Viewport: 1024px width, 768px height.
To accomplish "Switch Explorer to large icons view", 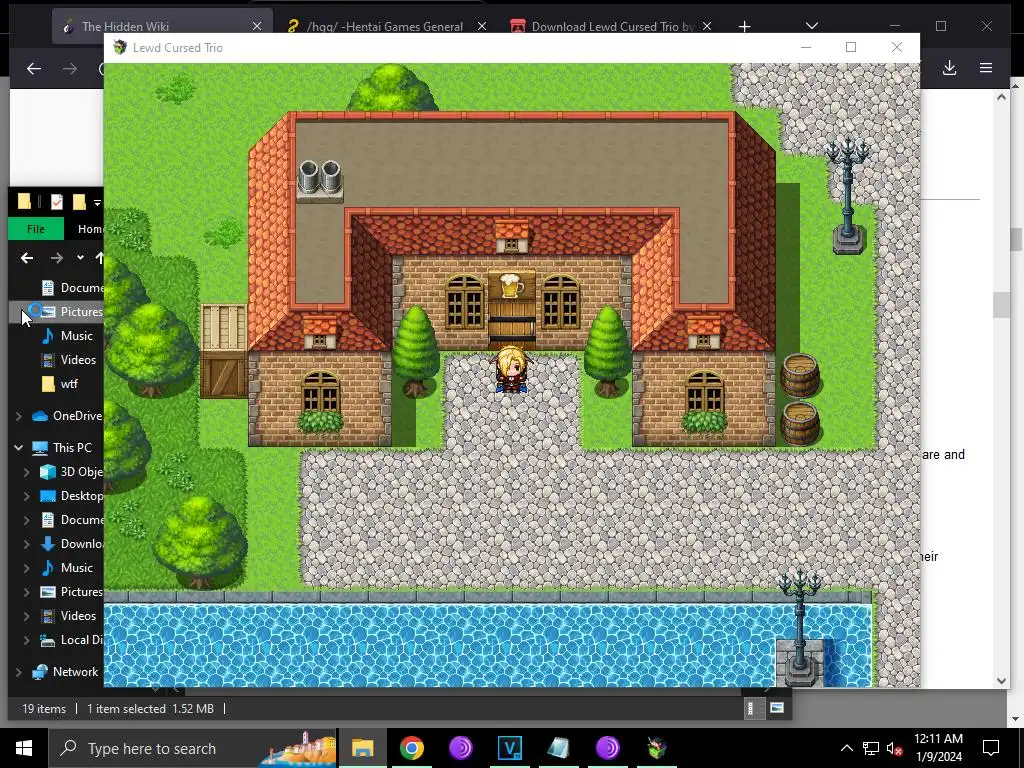I will pyautogui.click(x=776, y=708).
